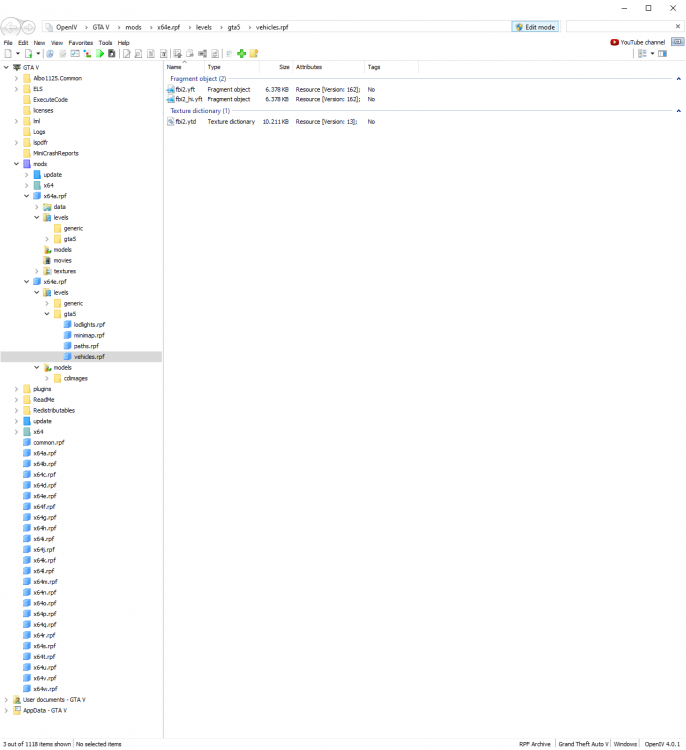Open the Edit menu
Screen dimensions: 686x750
23,43
